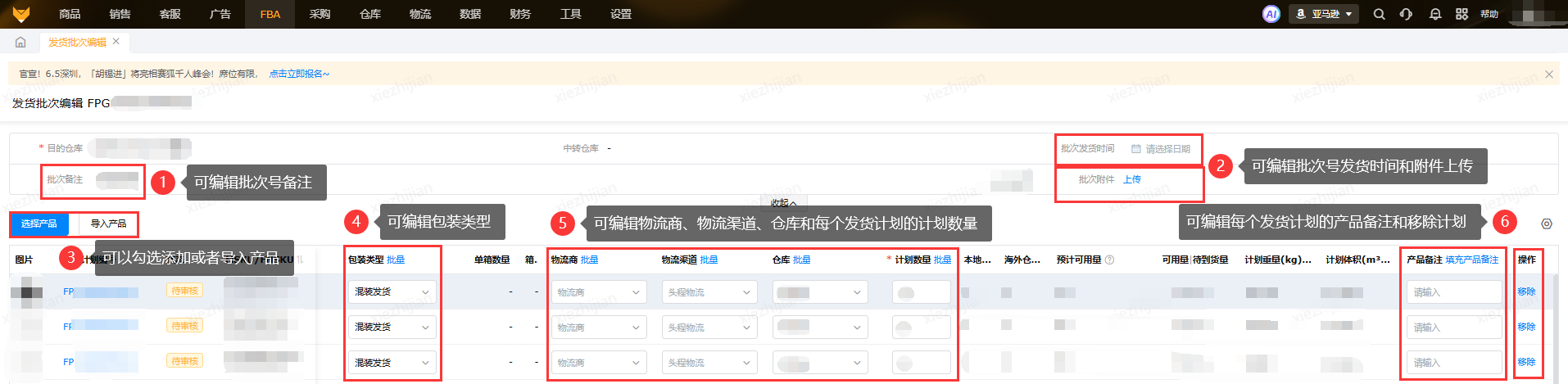1568x384 pixels.
Task: Open the 物流 menu
Action: pyautogui.click(x=420, y=14)
